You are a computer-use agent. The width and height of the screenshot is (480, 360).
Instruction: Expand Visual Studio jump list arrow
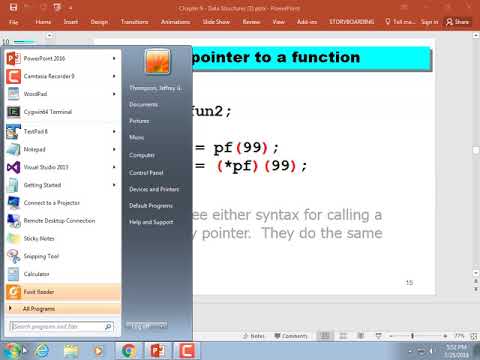[114, 167]
